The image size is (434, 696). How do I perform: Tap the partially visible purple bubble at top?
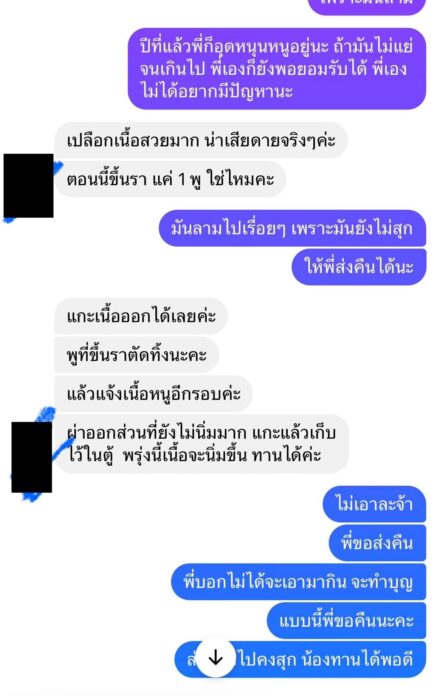point(367,6)
